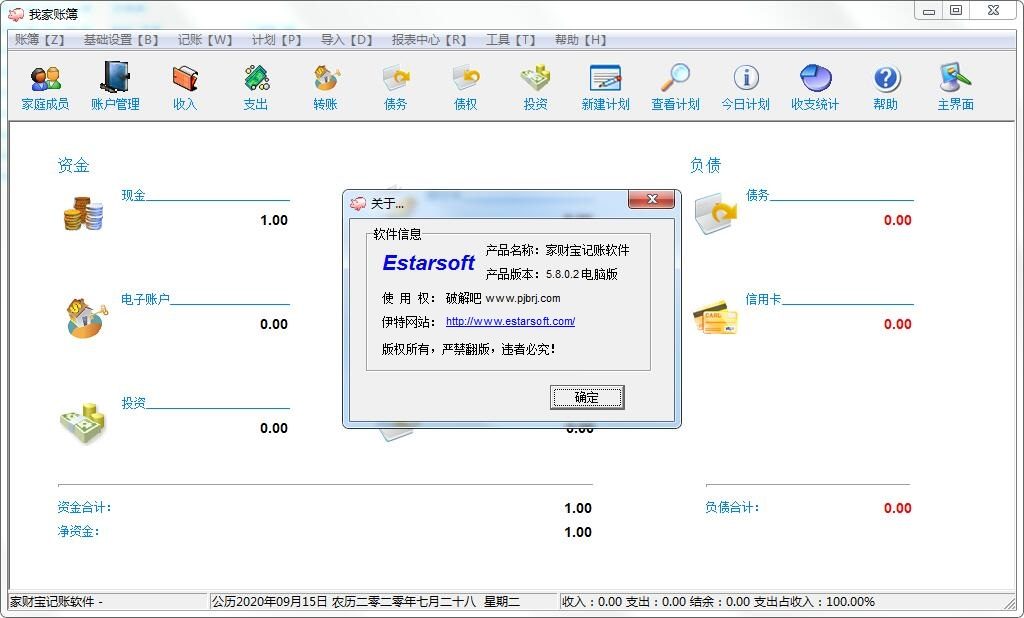Maximize the 我家账簿 window
The height and width of the screenshot is (618, 1024).
tap(955, 10)
